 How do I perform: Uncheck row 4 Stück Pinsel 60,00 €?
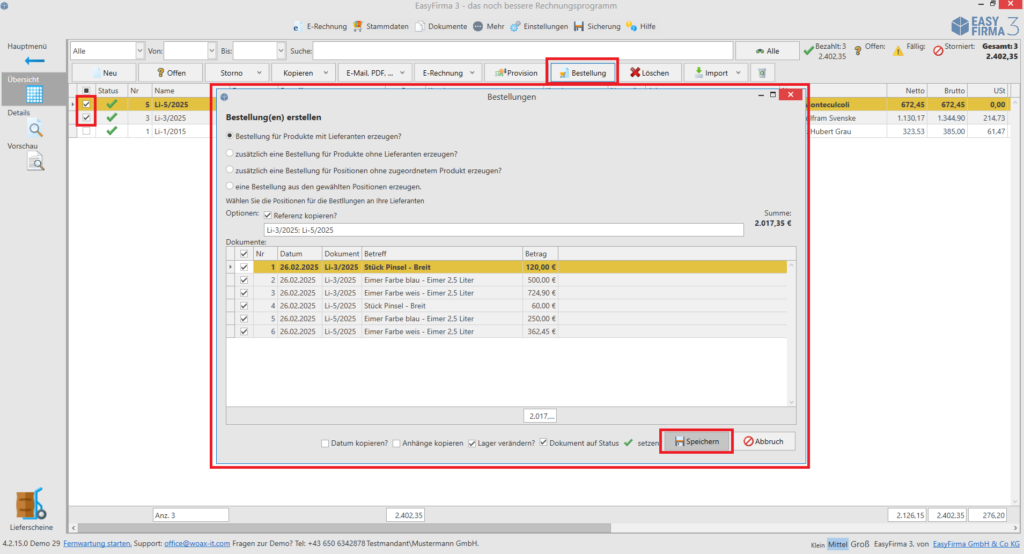(x=244, y=306)
